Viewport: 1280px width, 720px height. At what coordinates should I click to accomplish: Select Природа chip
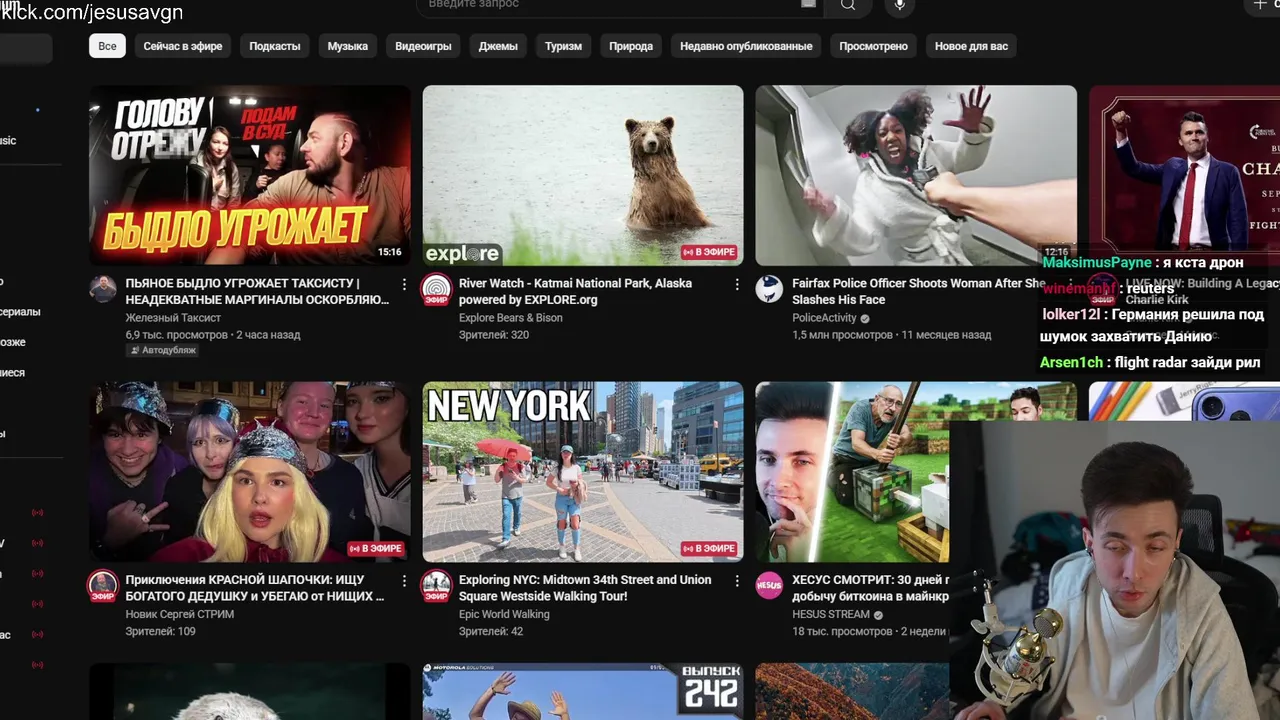631,46
